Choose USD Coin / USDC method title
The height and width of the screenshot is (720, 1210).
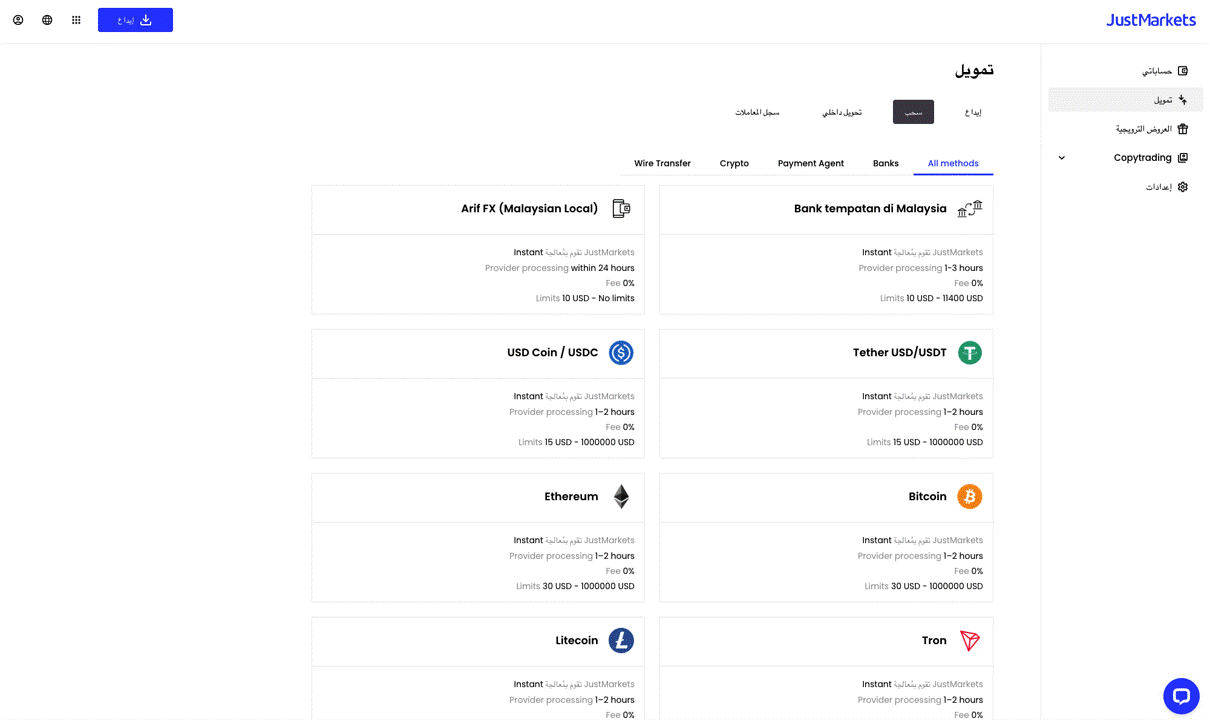[553, 353]
